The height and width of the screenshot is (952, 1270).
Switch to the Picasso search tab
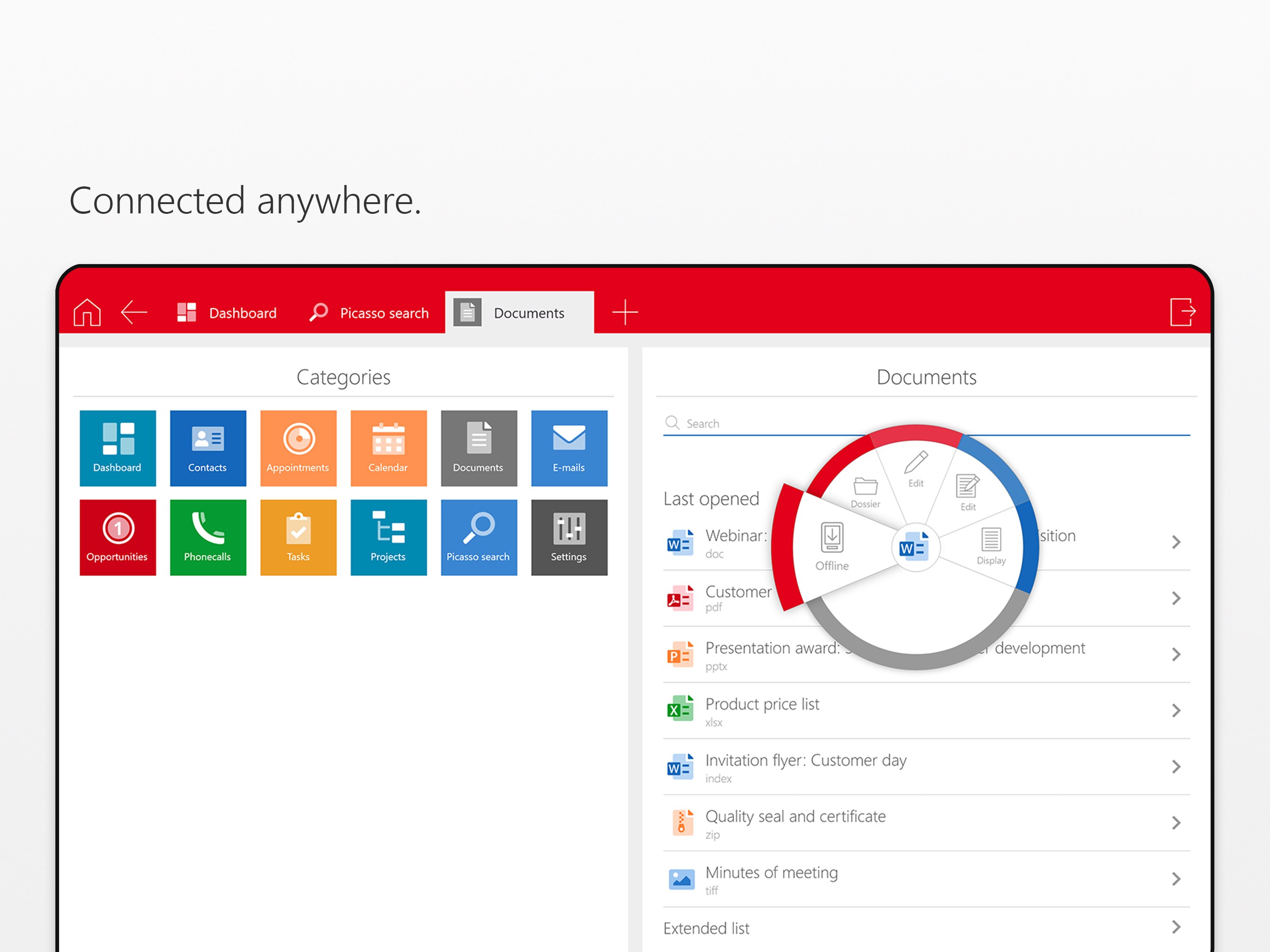(370, 313)
